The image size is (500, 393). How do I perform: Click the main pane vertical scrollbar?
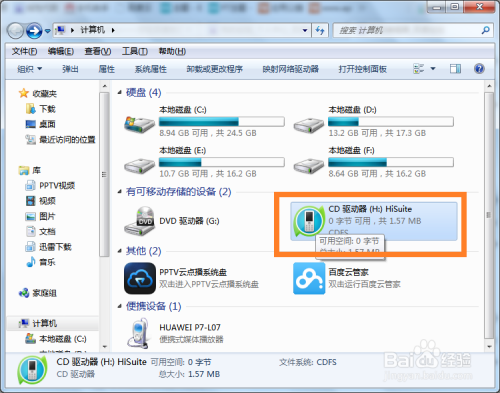click(x=489, y=216)
